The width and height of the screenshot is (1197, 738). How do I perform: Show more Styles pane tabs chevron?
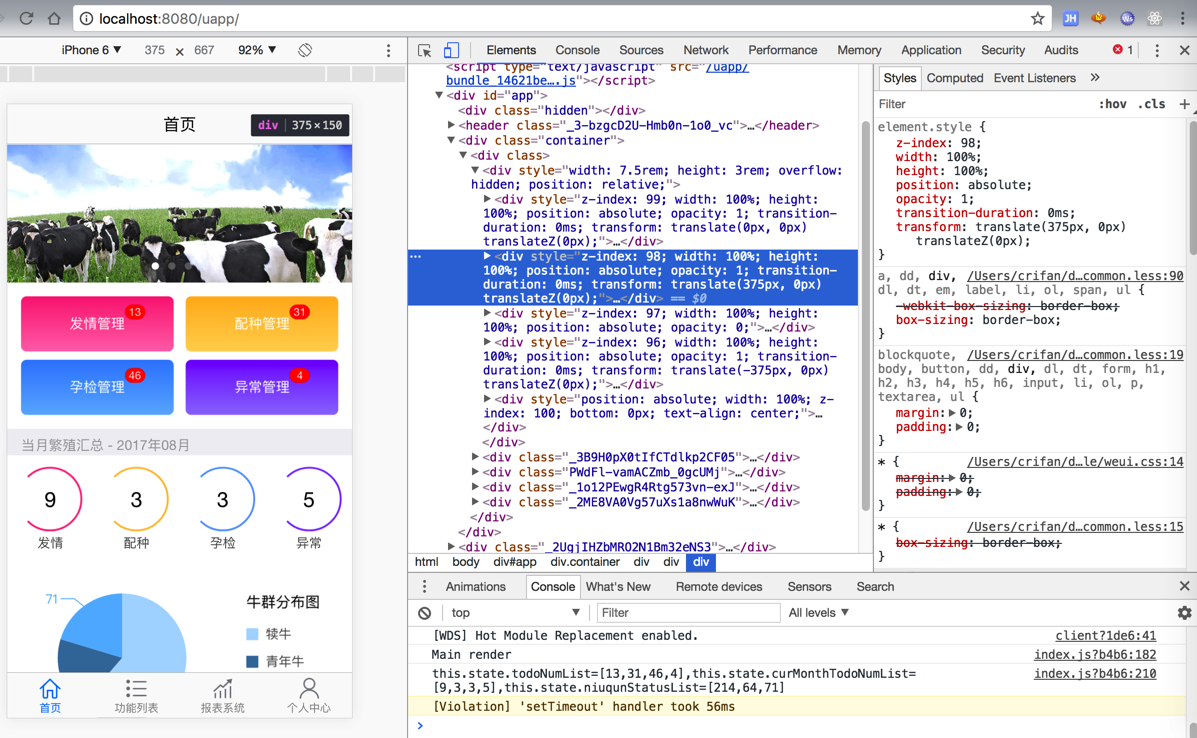[1095, 78]
